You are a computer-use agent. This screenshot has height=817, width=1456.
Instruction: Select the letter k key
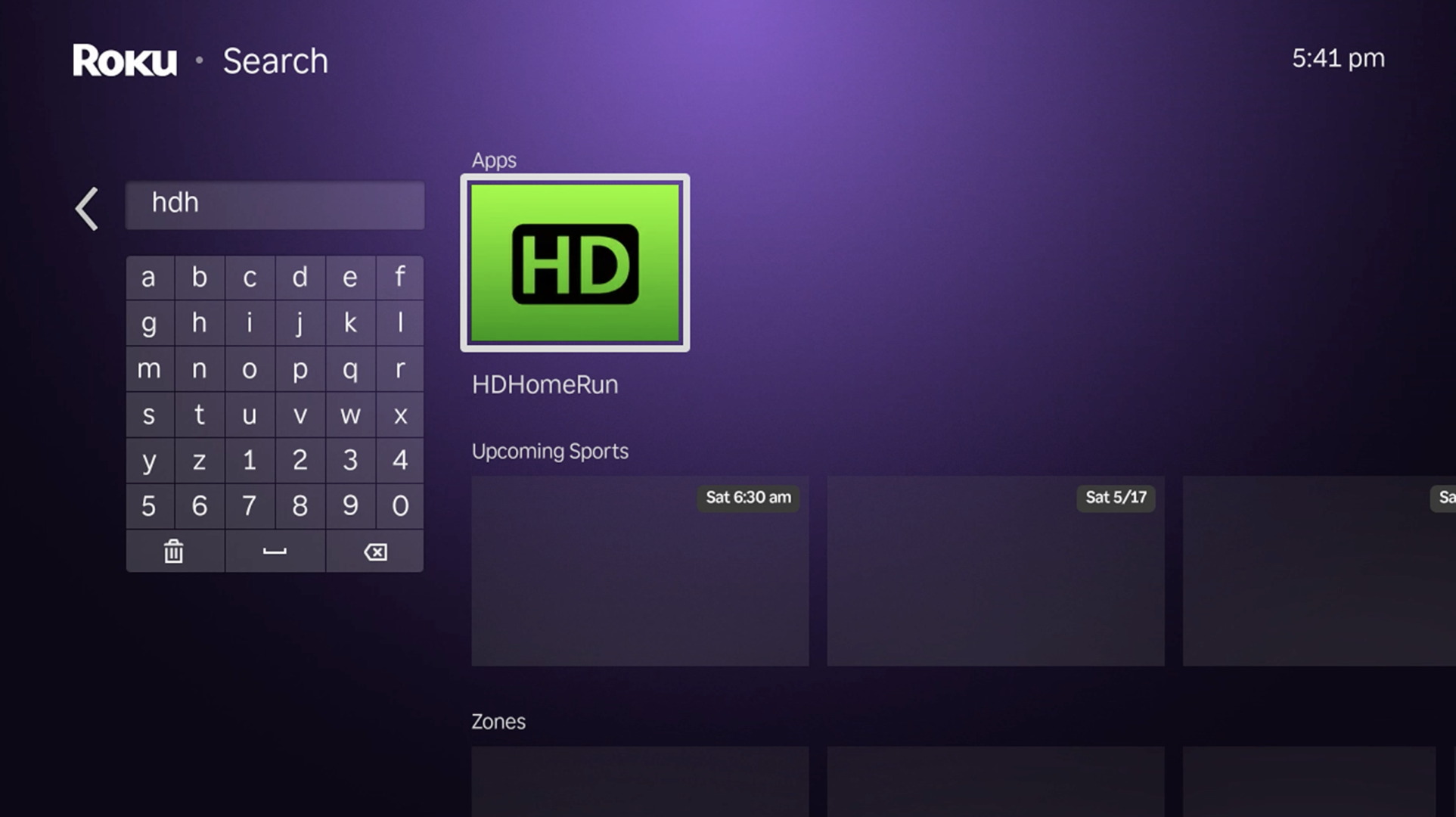point(350,324)
